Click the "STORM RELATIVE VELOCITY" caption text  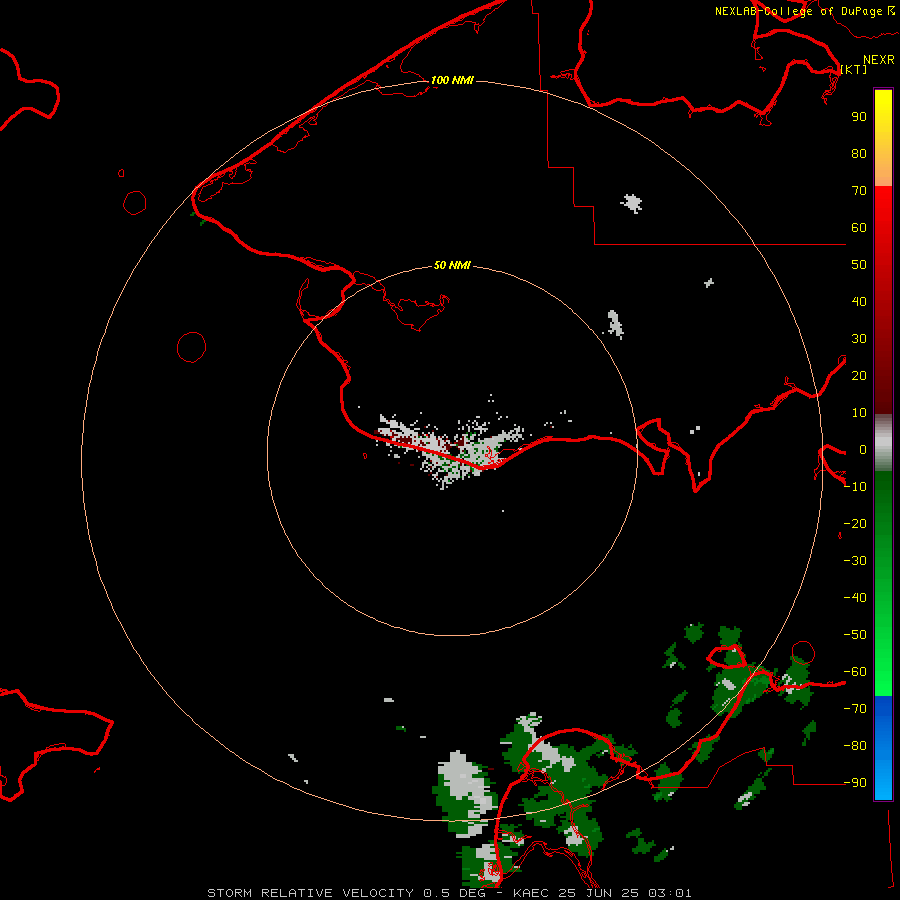point(310,893)
